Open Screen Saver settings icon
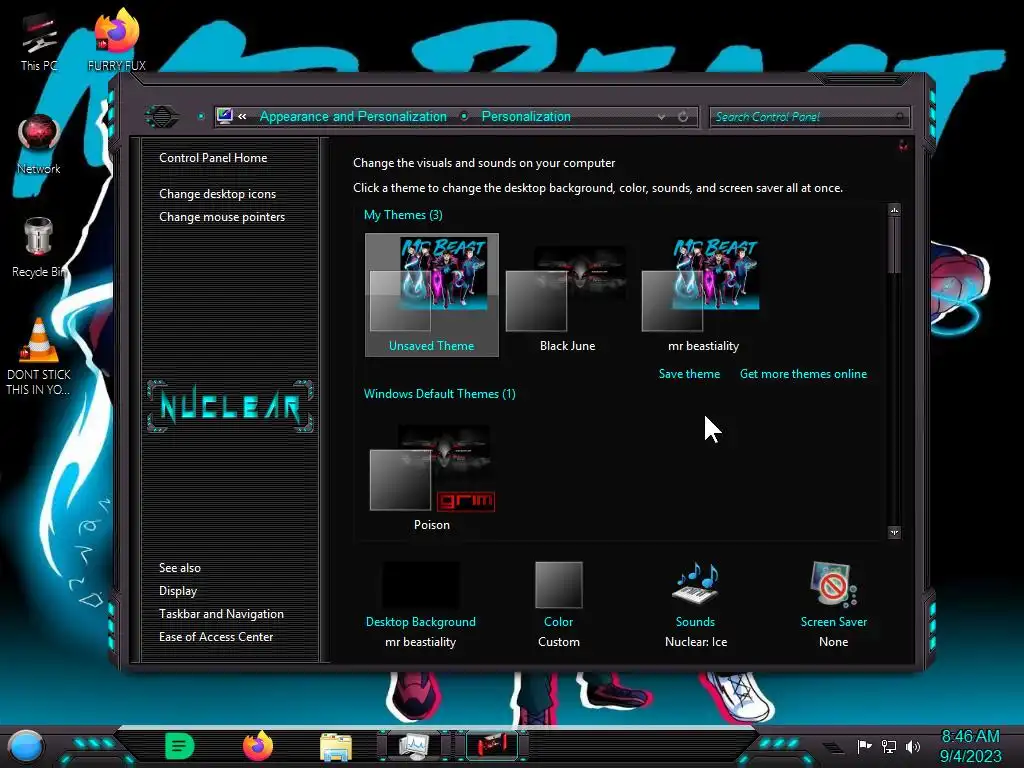 [833, 584]
